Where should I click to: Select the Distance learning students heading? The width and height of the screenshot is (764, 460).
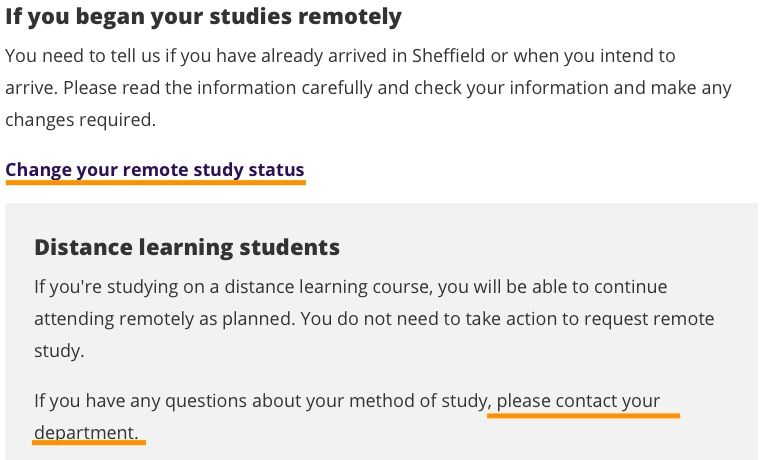pos(187,248)
